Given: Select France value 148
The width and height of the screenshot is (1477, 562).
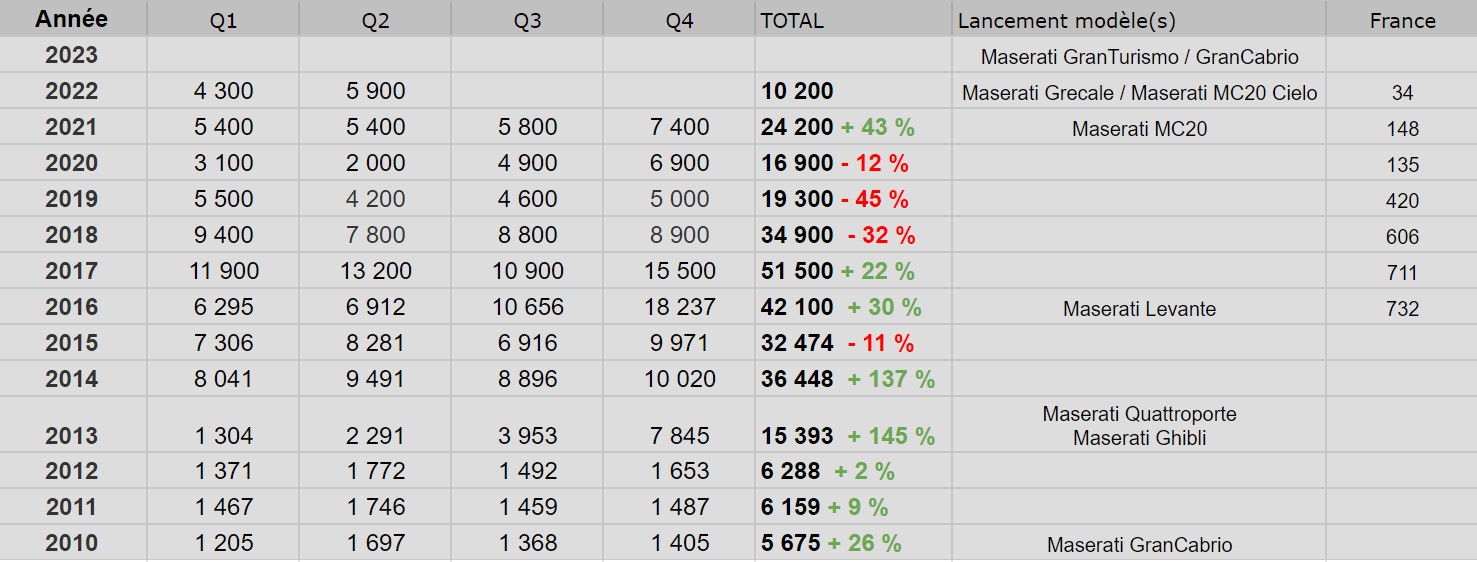Looking at the screenshot, I should coord(1402,129).
